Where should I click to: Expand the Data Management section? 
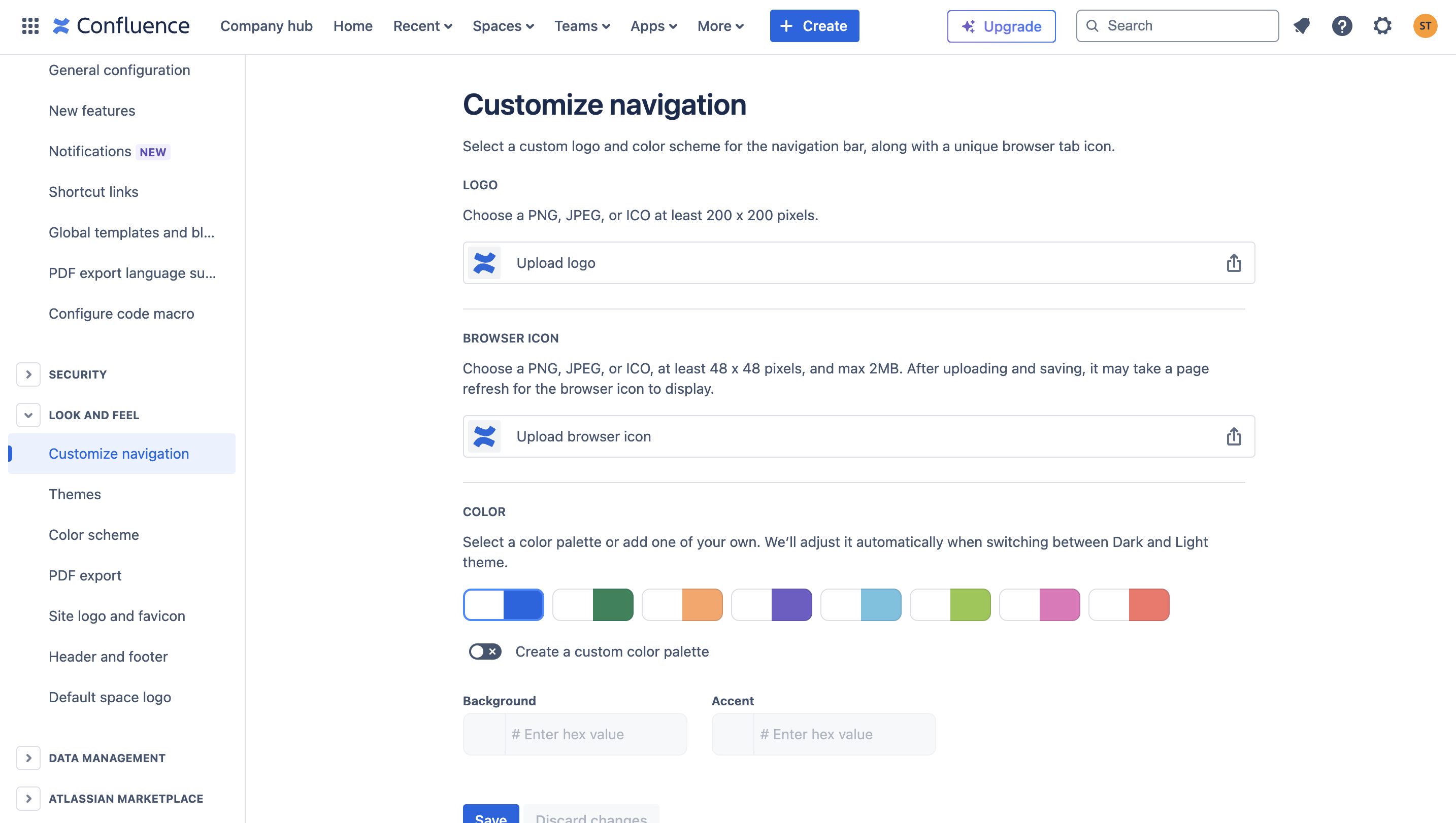pyautogui.click(x=28, y=758)
